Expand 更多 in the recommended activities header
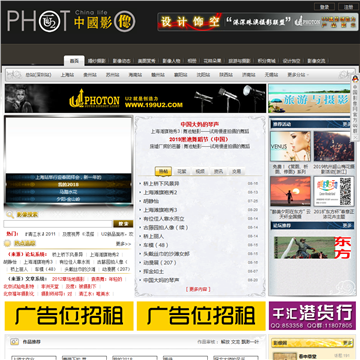The image size is (360, 360). click(x=347, y=124)
